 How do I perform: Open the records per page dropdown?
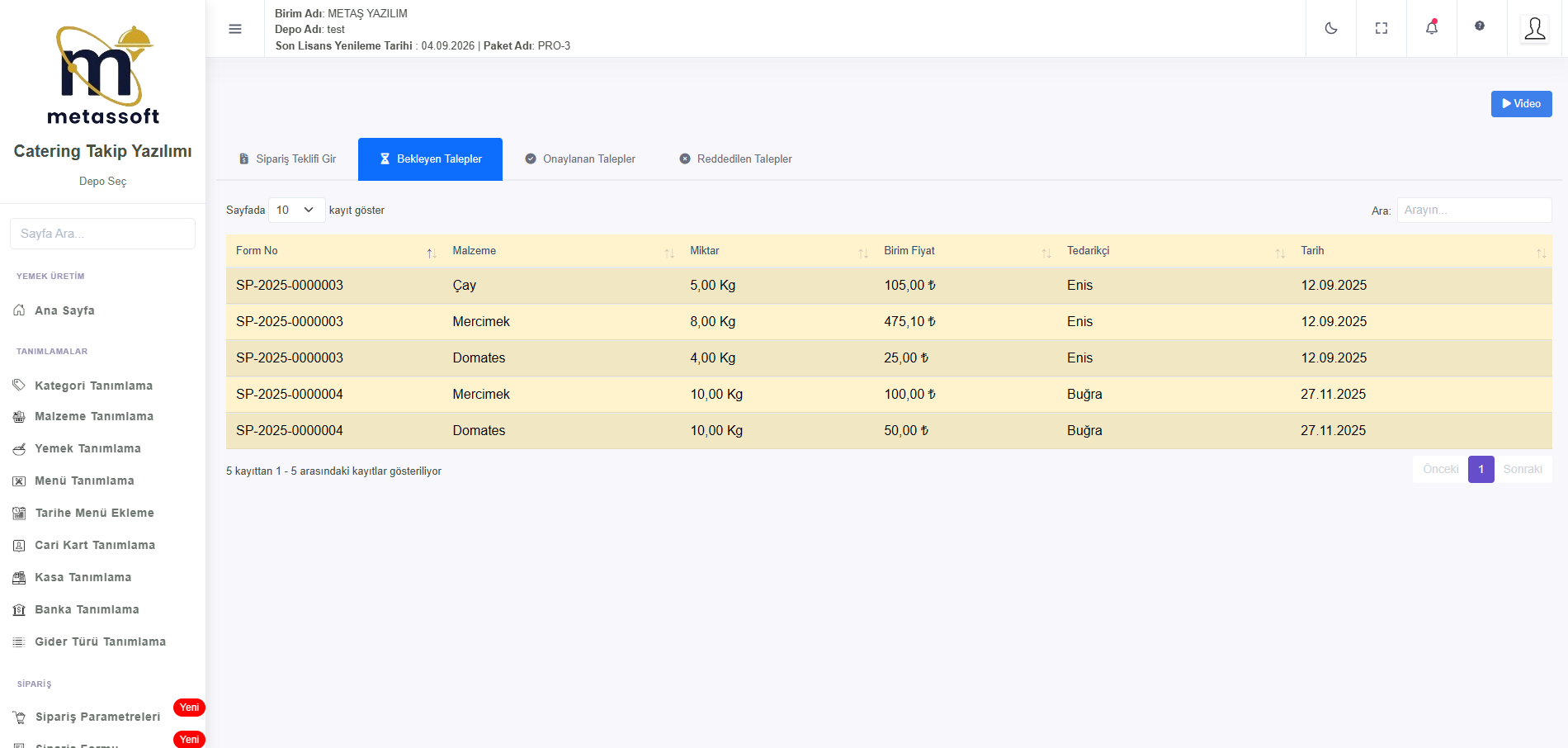295,210
